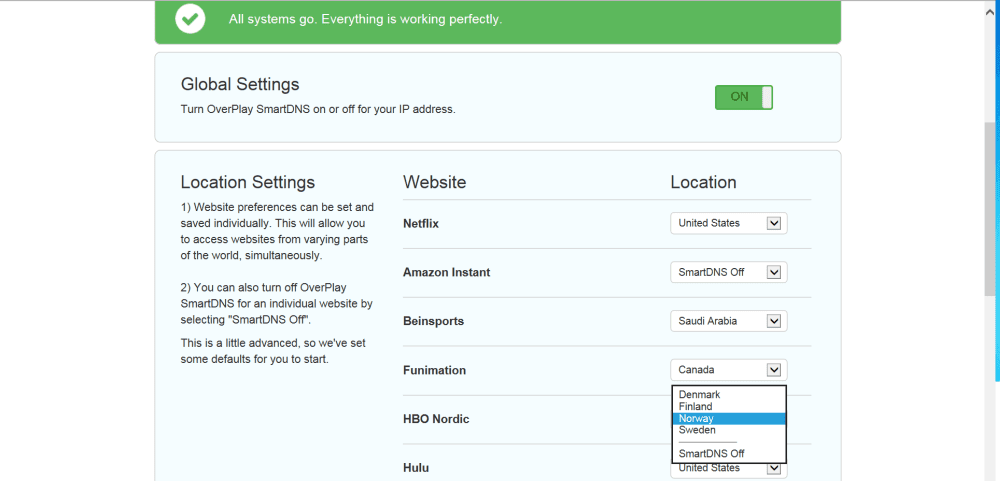Click the Amazon Instant website label

point(446,272)
